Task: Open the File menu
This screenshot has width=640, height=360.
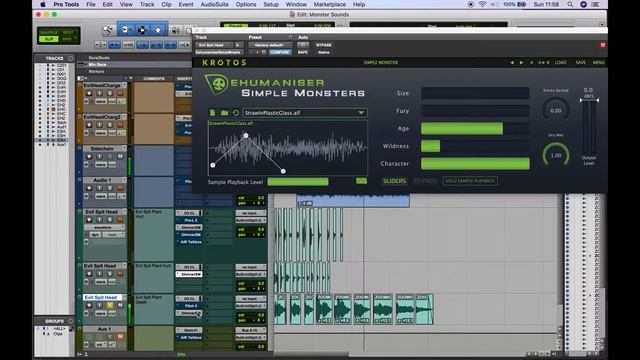Action: pyautogui.click(x=91, y=4)
